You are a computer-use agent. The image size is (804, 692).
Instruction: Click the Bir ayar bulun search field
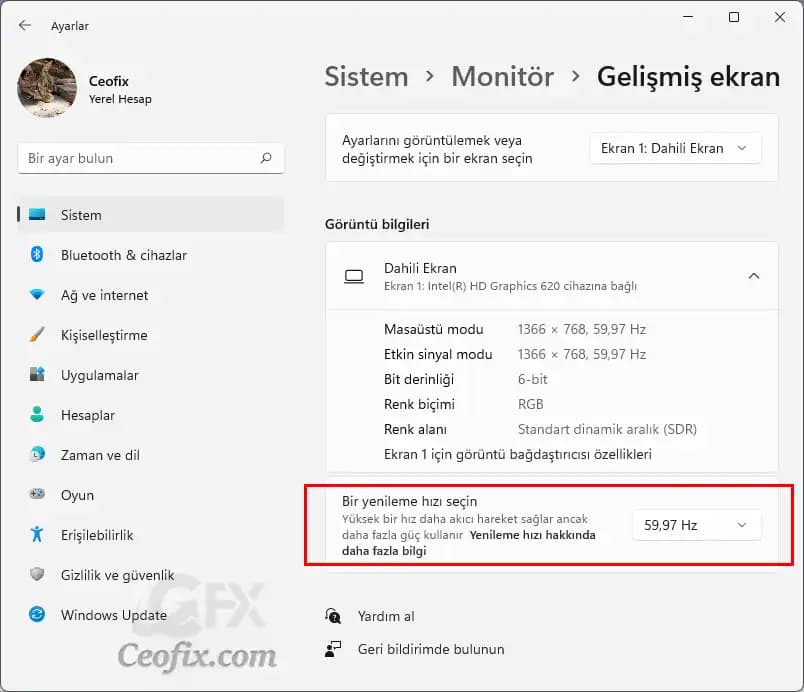pyautogui.click(x=140, y=158)
